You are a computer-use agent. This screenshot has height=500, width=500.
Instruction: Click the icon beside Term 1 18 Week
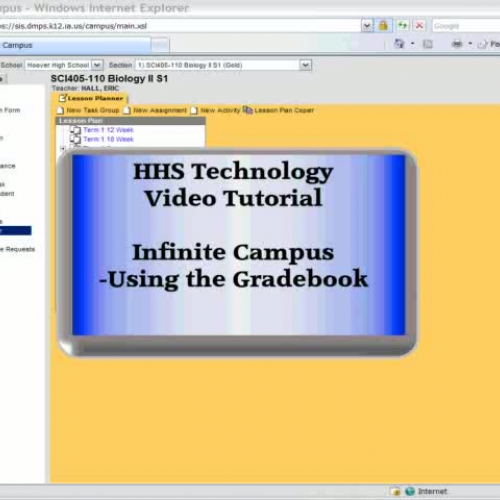tap(75, 139)
